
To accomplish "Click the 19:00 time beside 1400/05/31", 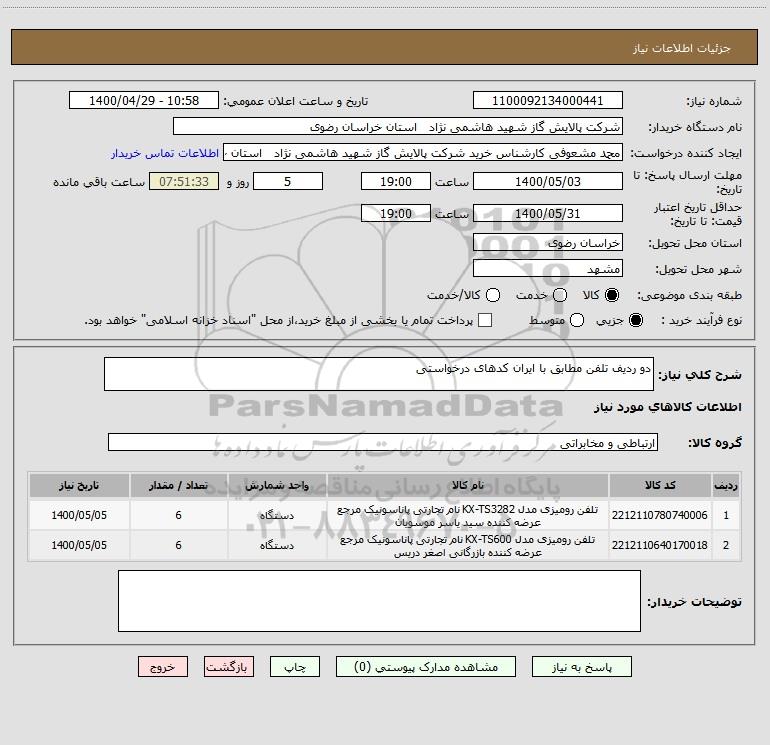I will pyautogui.click(x=396, y=214).
